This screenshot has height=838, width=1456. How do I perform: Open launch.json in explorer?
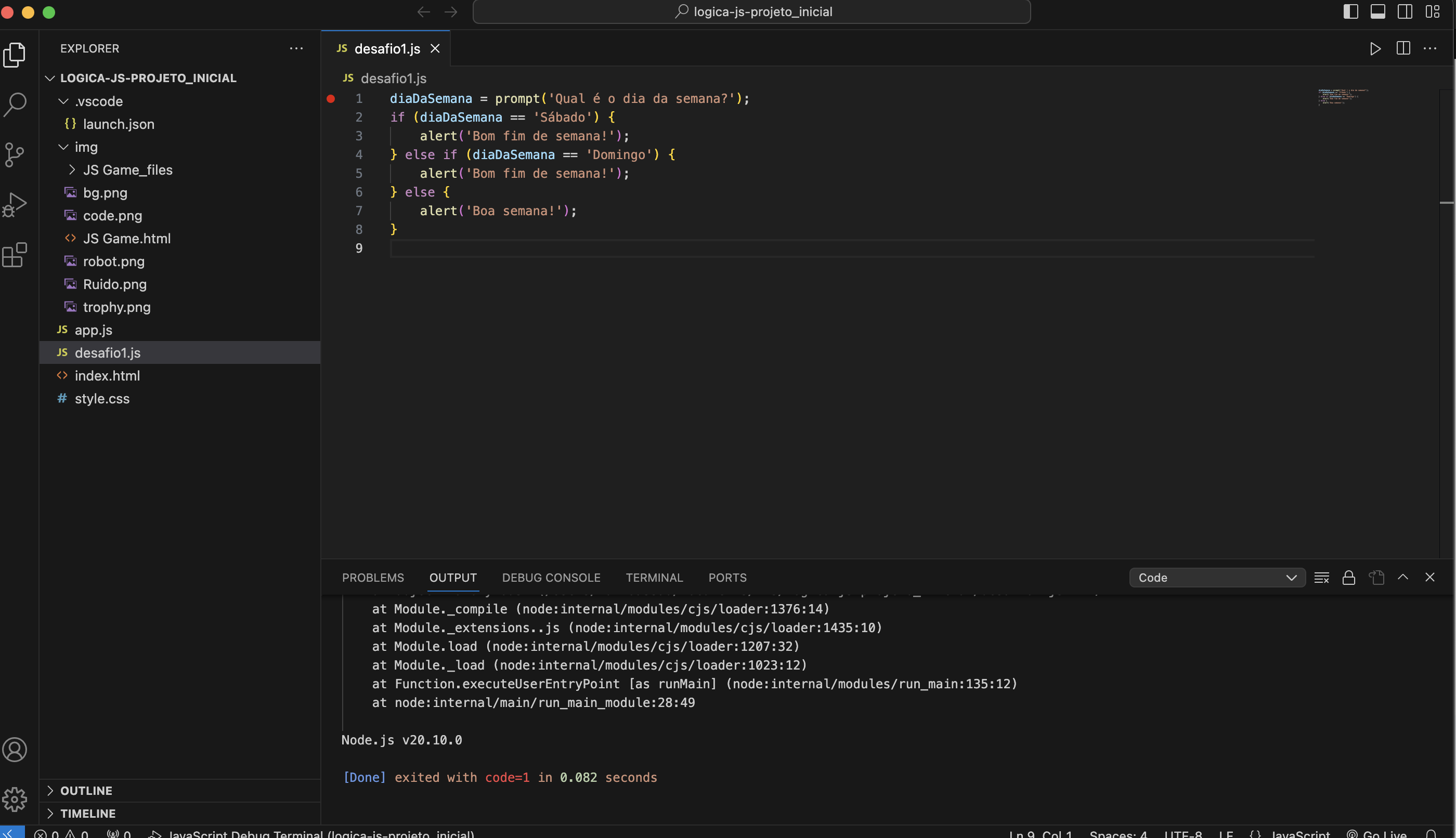point(180,124)
